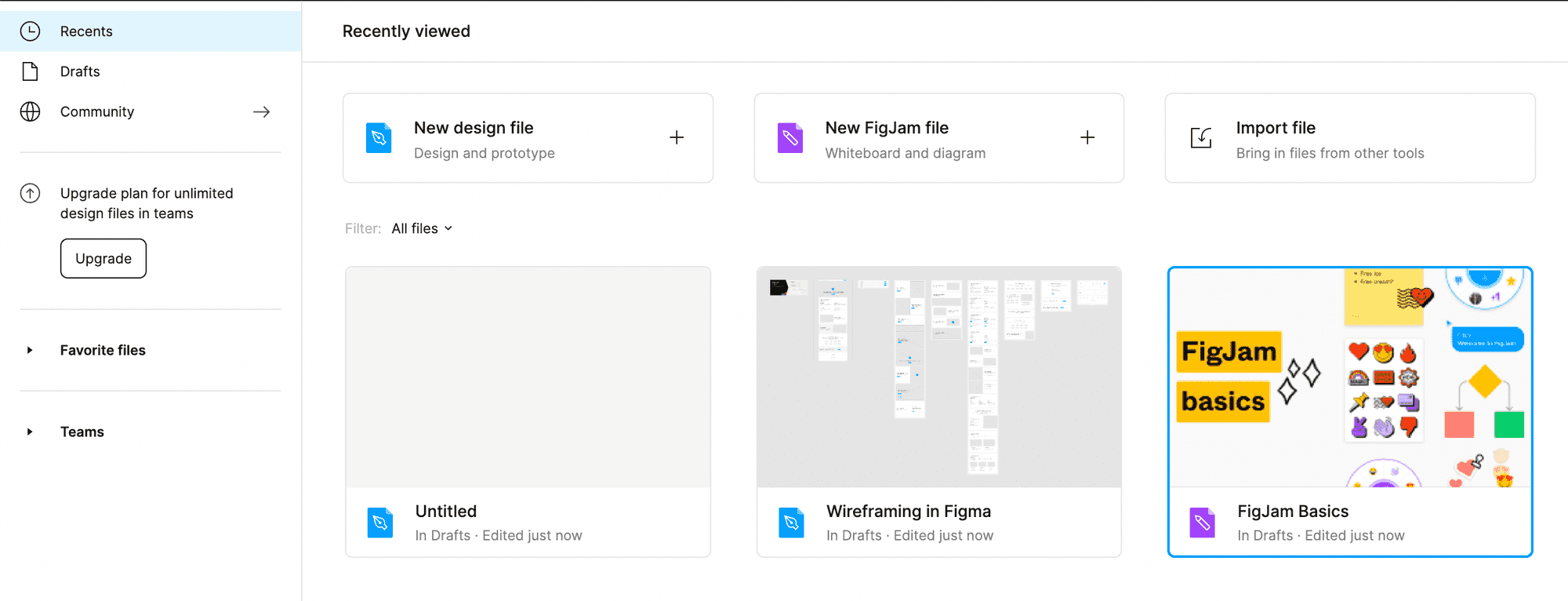1568x601 pixels.
Task: Click the Wireframing in Figma file name
Action: pyautogui.click(x=909, y=512)
